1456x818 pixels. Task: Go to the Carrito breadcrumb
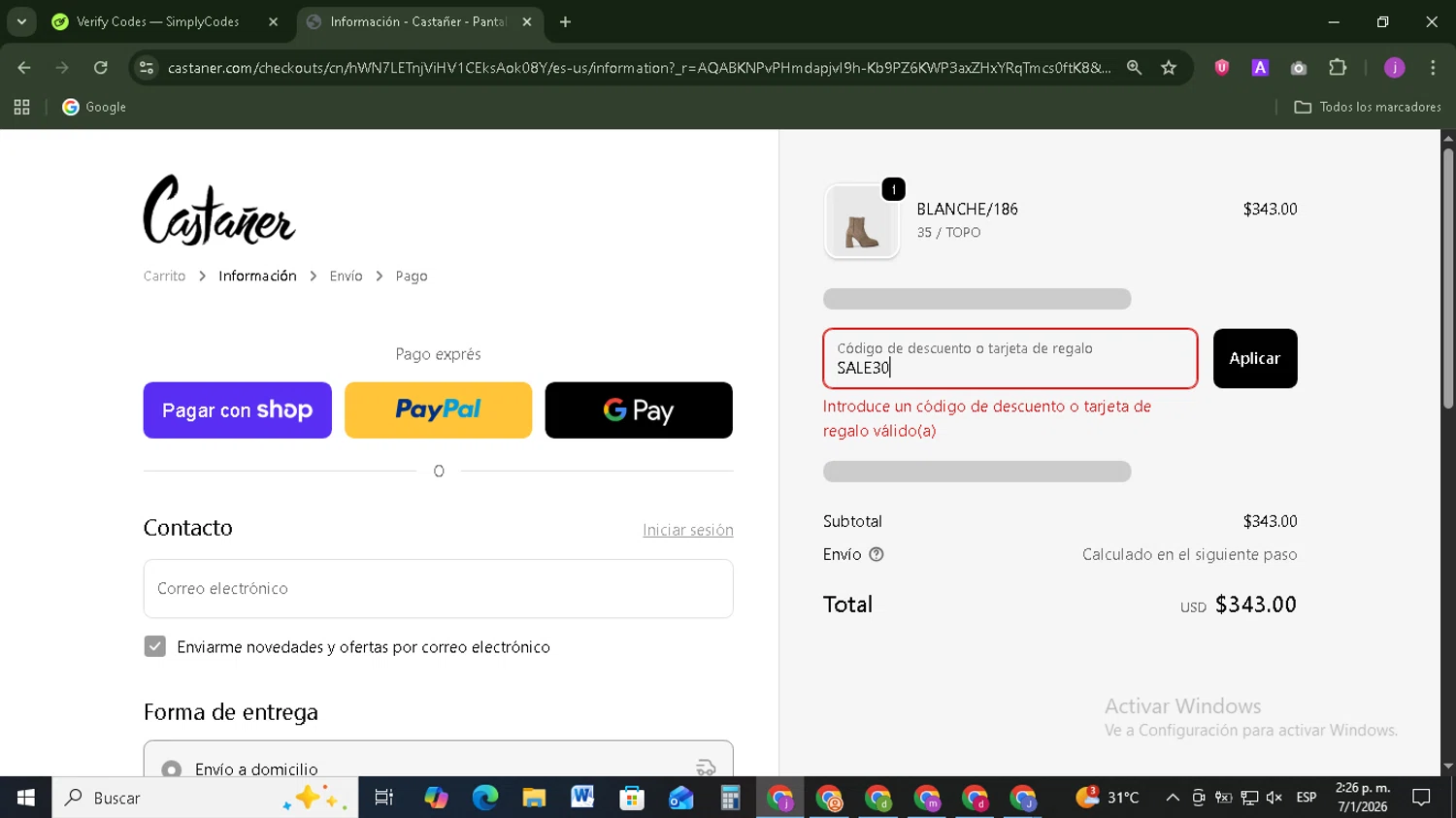164,277
